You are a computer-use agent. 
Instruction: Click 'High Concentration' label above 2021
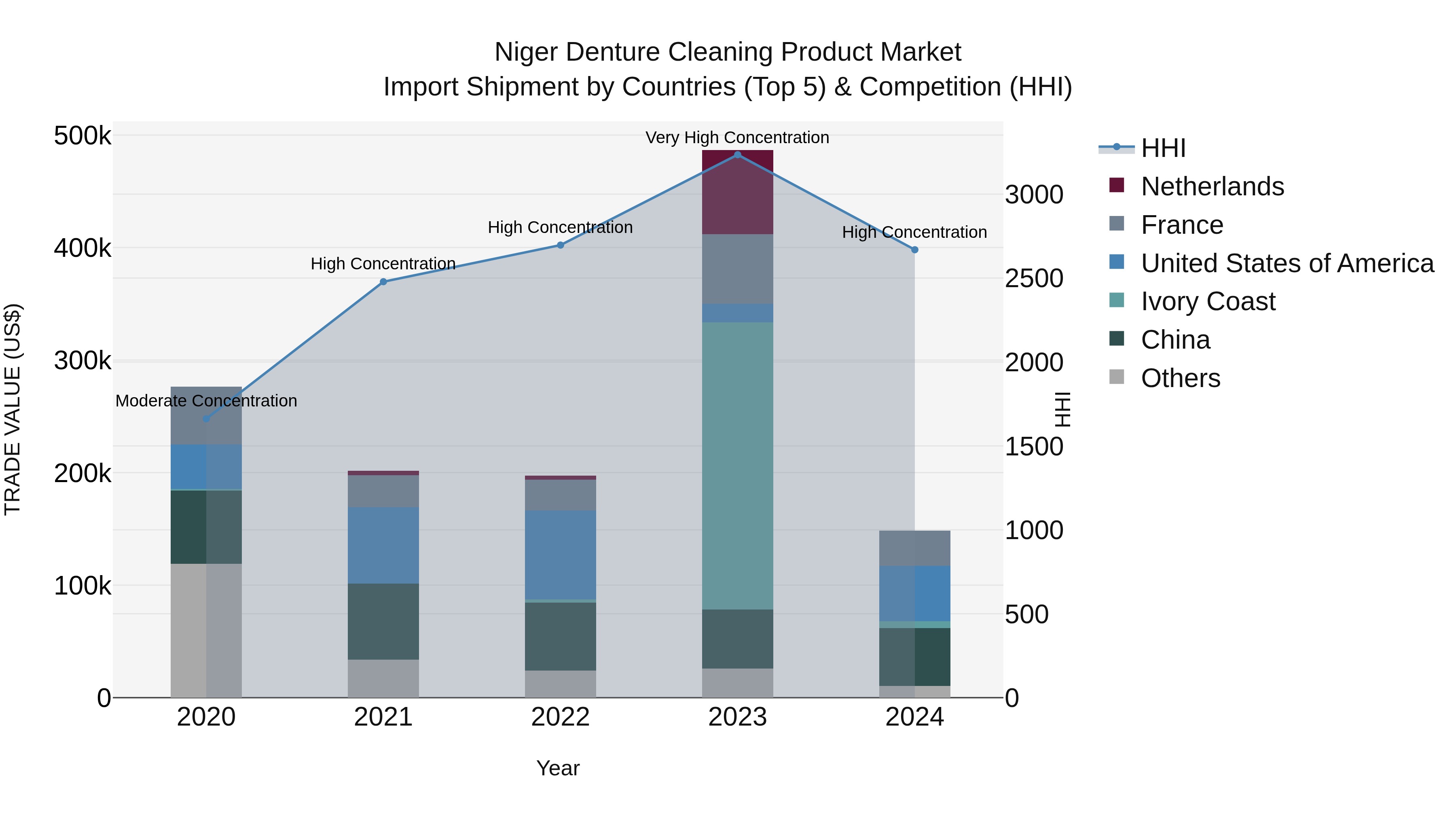pyautogui.click(x=383, y=264)
